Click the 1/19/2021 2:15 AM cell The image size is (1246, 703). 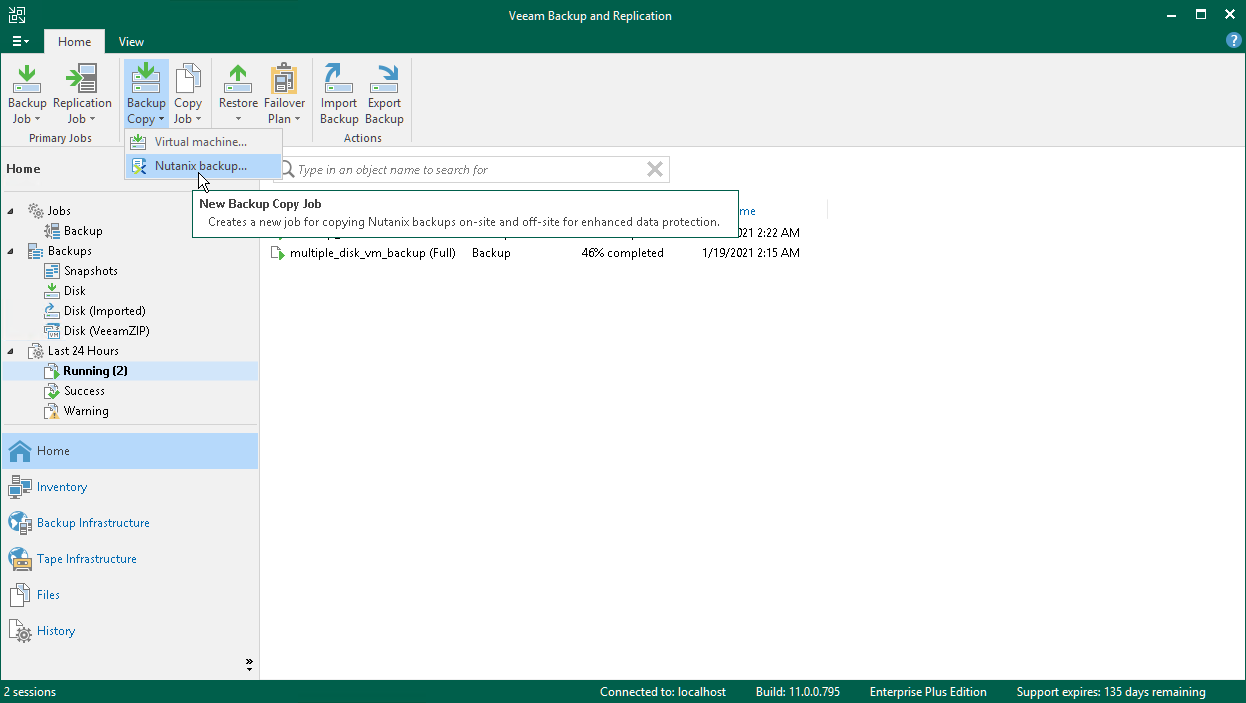click(x=751, y=253)
